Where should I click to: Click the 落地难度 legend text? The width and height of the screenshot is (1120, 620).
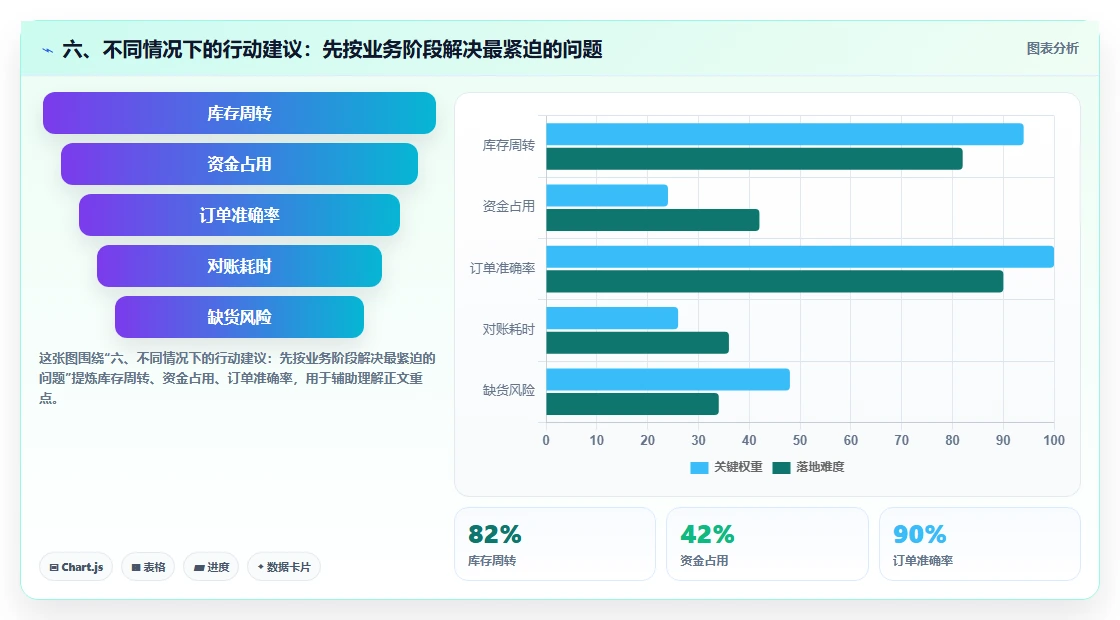820,467
